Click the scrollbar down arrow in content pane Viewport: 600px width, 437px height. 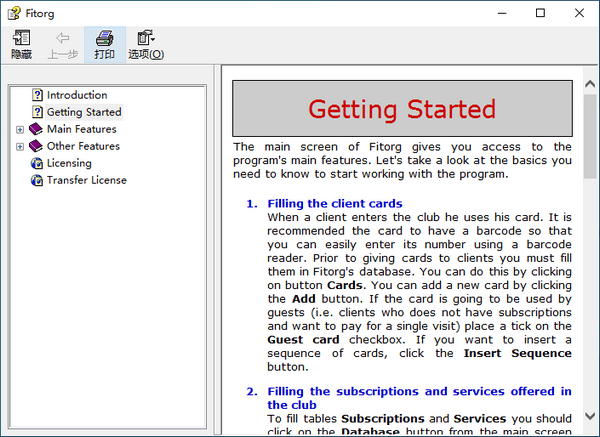tap(591, 415)
